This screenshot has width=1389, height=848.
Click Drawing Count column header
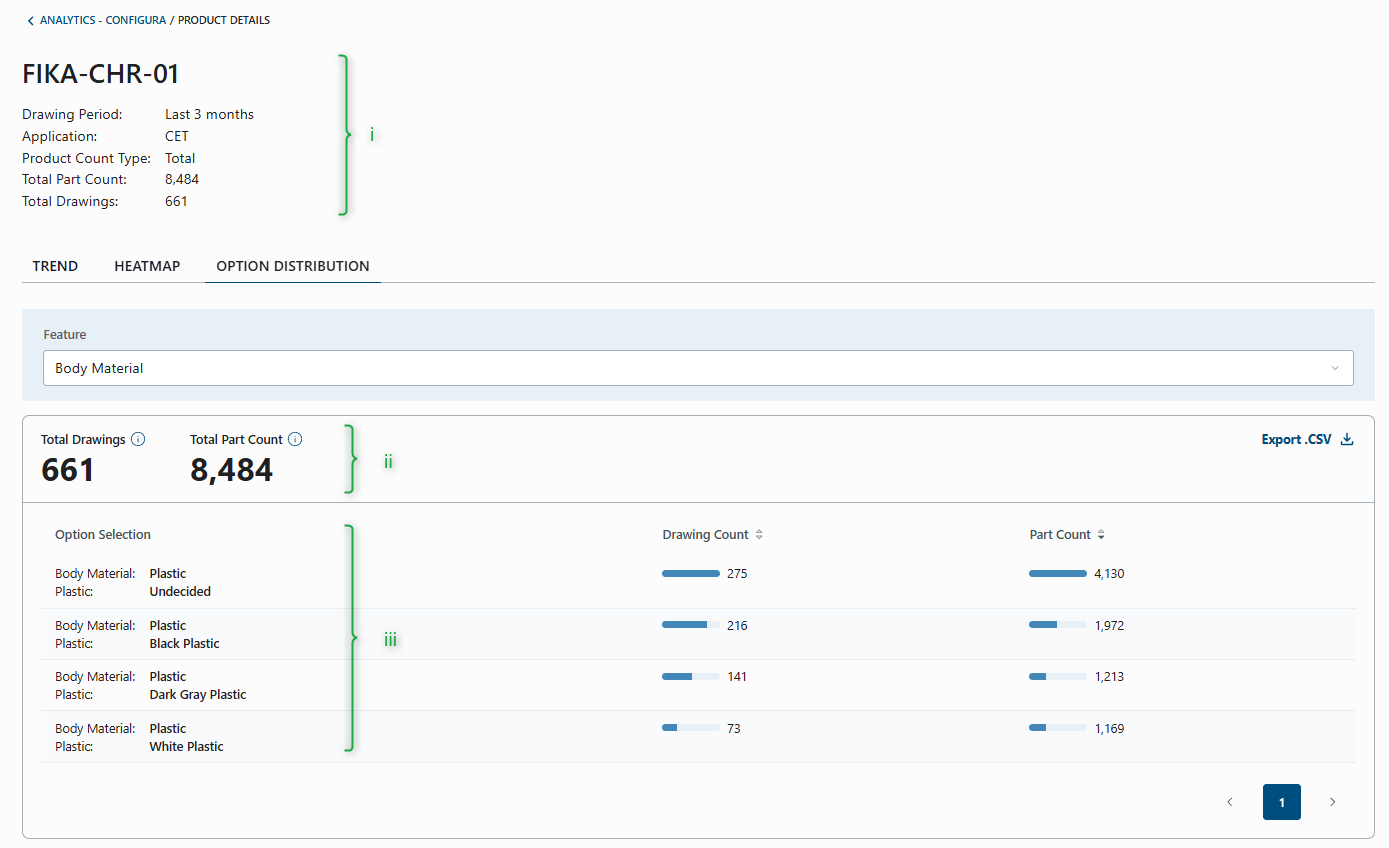point(706,535)
